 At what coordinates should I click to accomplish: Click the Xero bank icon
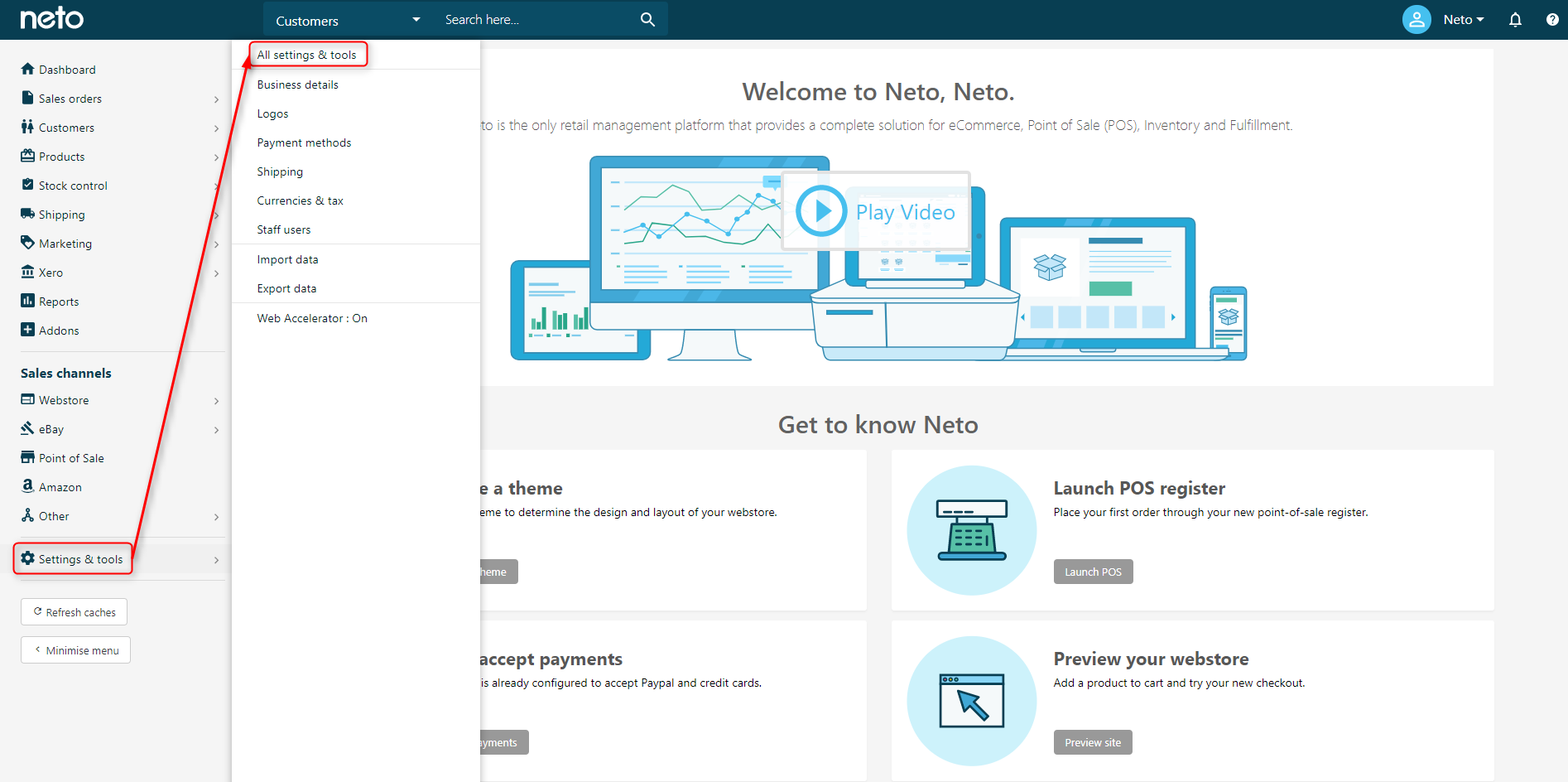click(x=27, y=272)
